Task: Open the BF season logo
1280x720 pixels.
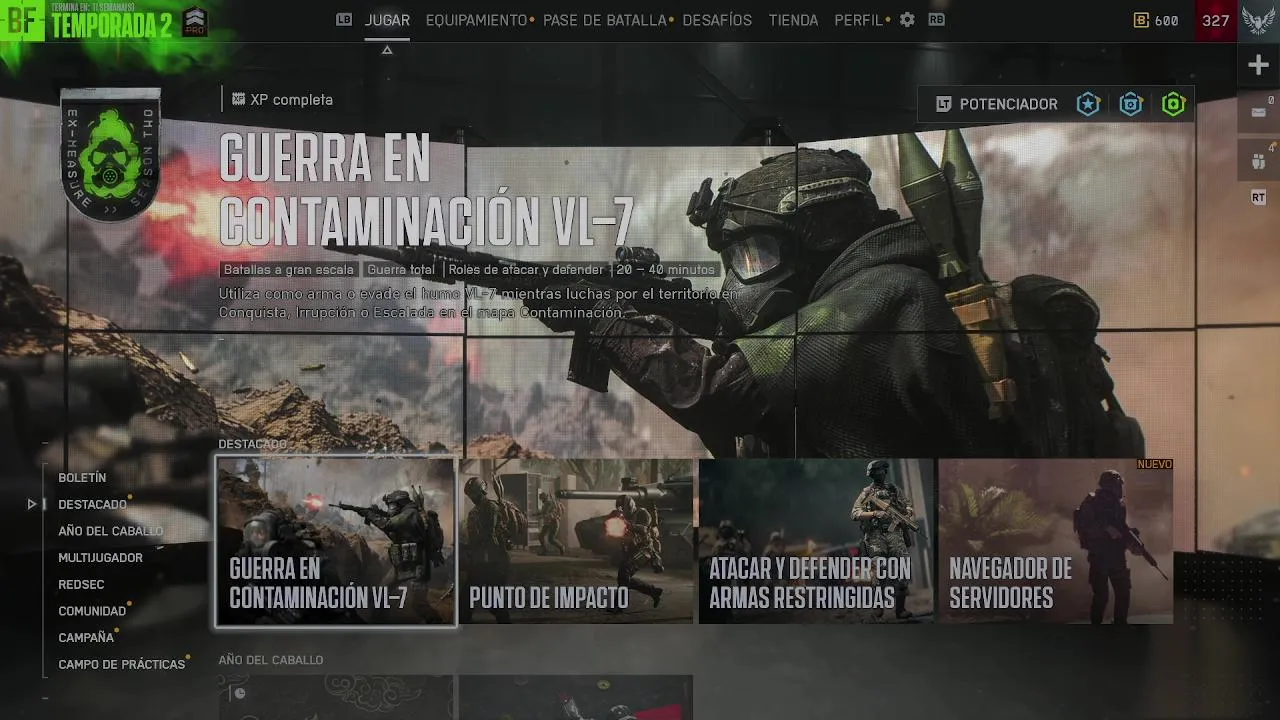Action: 21,21
